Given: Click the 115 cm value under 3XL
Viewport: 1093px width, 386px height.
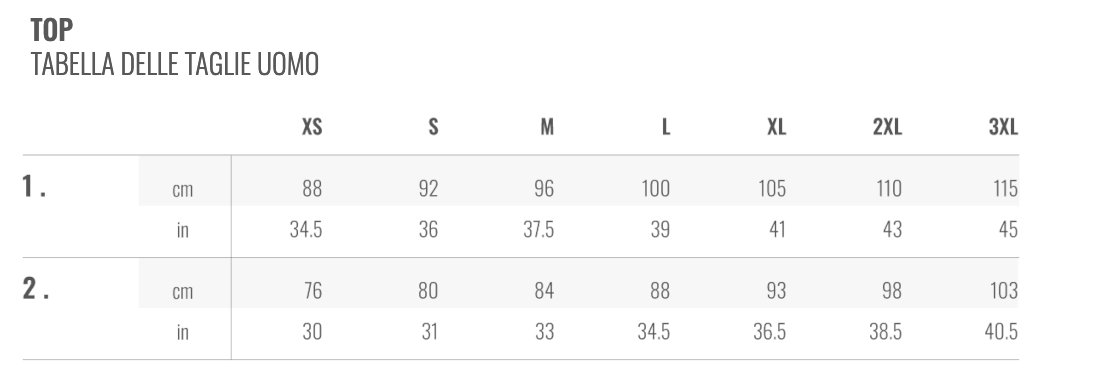Looking at the screenshot, I should pyautogui.click(x=1005, y=189).
